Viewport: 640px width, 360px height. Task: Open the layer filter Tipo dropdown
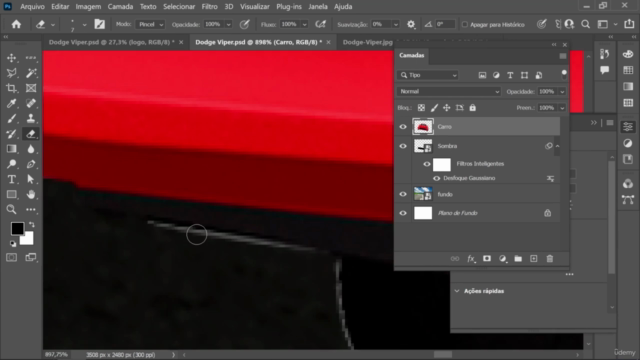coord(428,75)
